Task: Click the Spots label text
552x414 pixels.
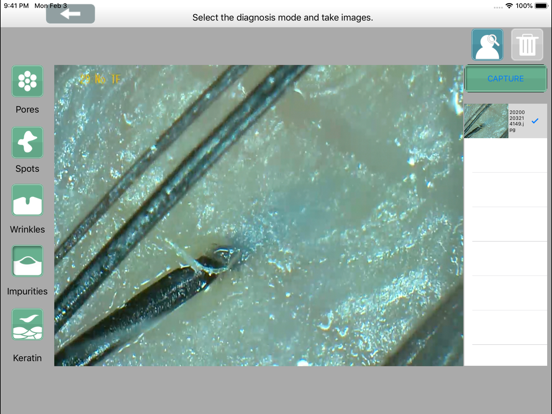Action: [x=27, y=169]
